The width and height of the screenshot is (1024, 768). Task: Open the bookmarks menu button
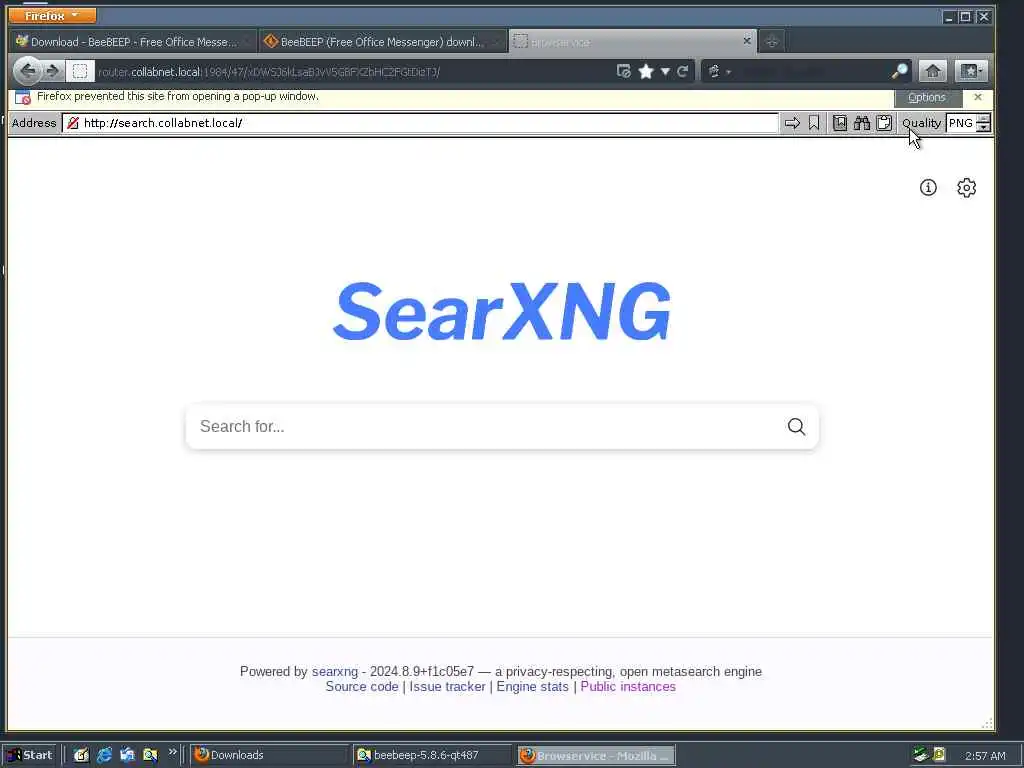971,71
